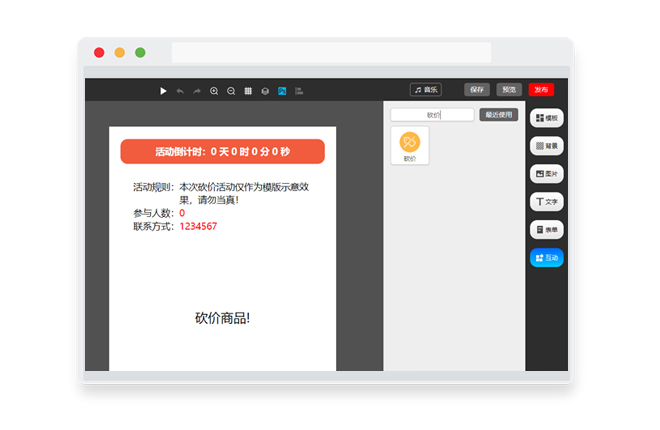Image resolution: width=660 pixels, height=430 pixels.
Task: Select the orange 砍价 component tile
Action: [410, 146]
